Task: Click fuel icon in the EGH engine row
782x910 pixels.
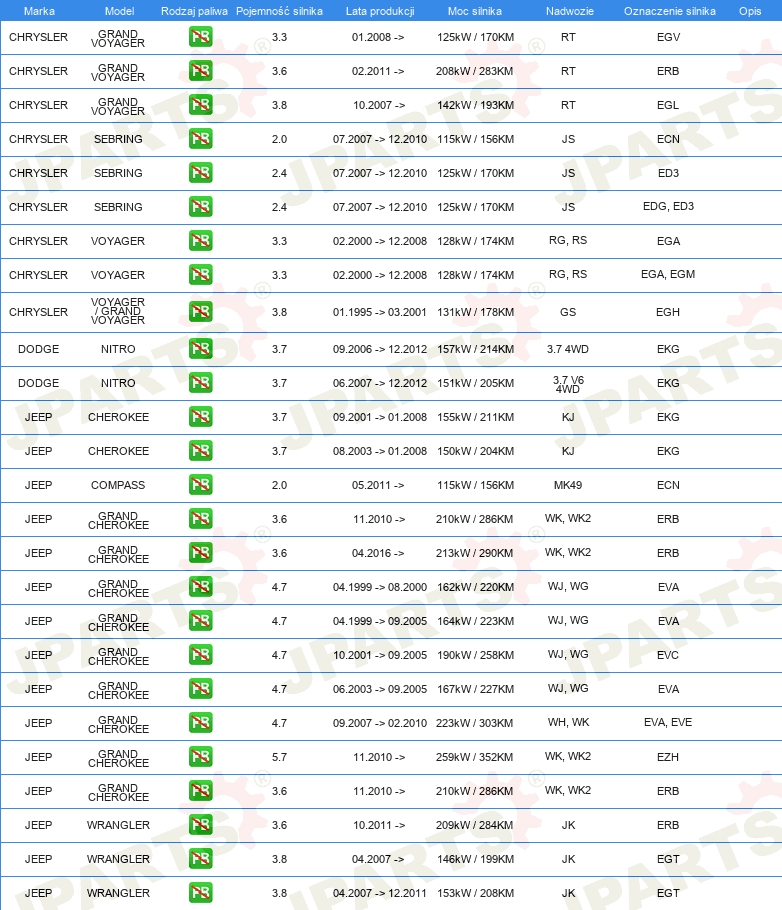Action: (x=200, y=312)
